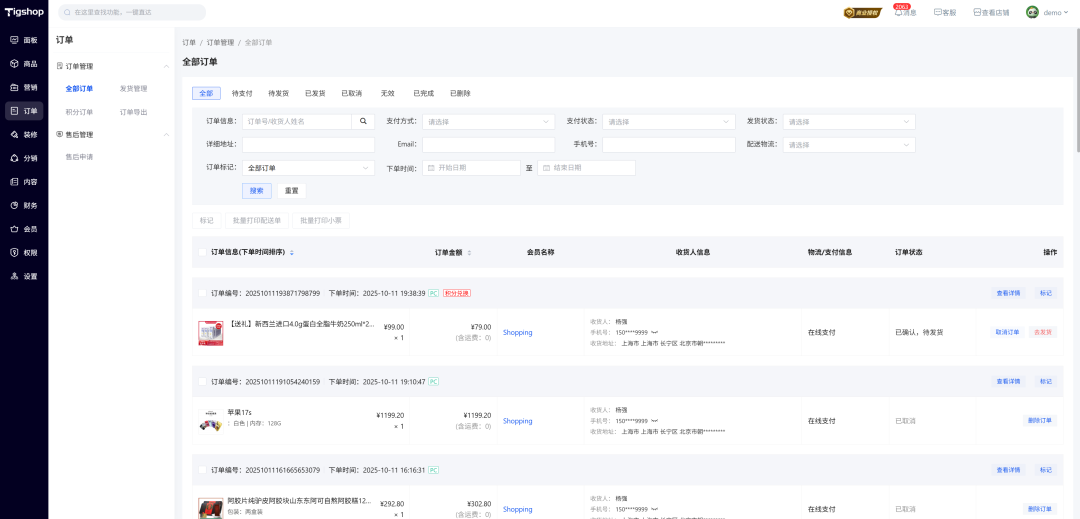The width and height of the screenshot is (1080, 519).
Task: Click 查看详情 for order 20251011193871798799
Action: (x=1008, y=293)
